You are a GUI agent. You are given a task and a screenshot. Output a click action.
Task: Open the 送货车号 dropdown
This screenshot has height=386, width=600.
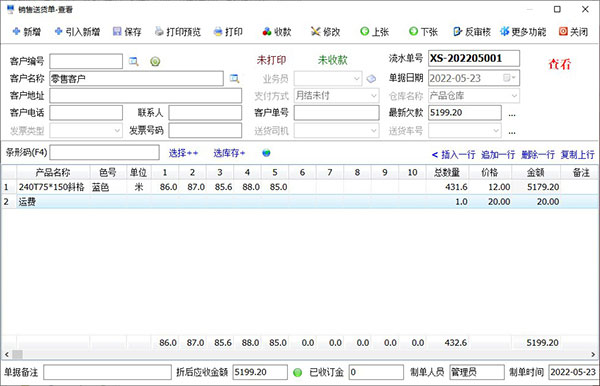(496, 131)
